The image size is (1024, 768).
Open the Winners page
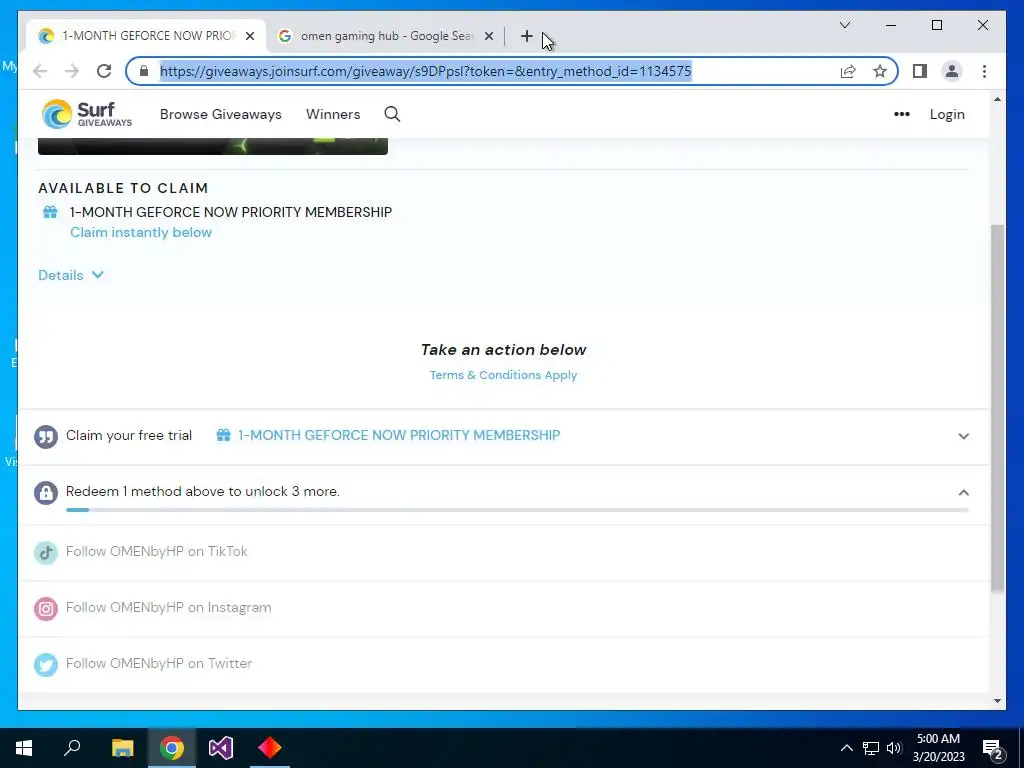tap(333, 114)
